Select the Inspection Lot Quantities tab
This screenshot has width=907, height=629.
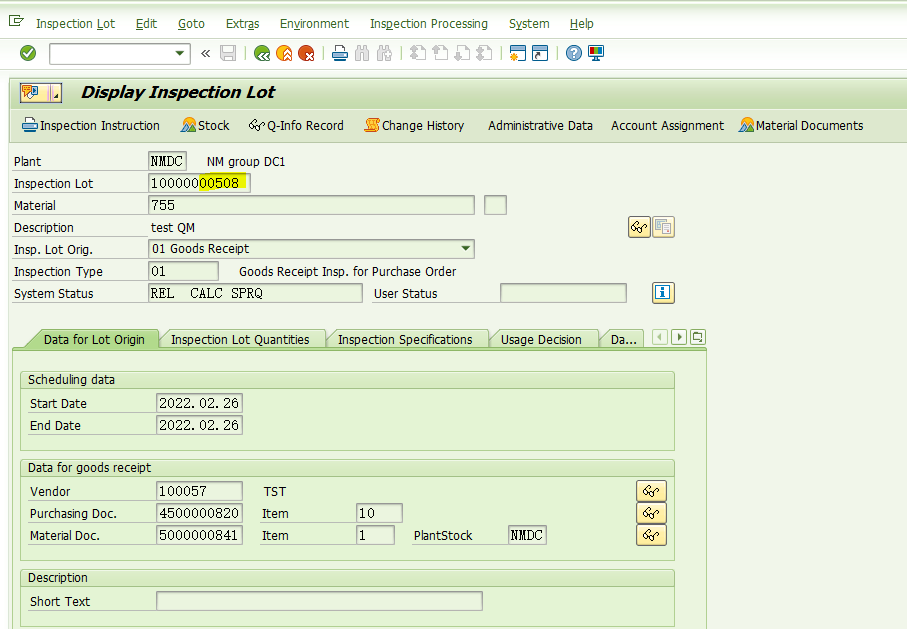pos(243,339)
